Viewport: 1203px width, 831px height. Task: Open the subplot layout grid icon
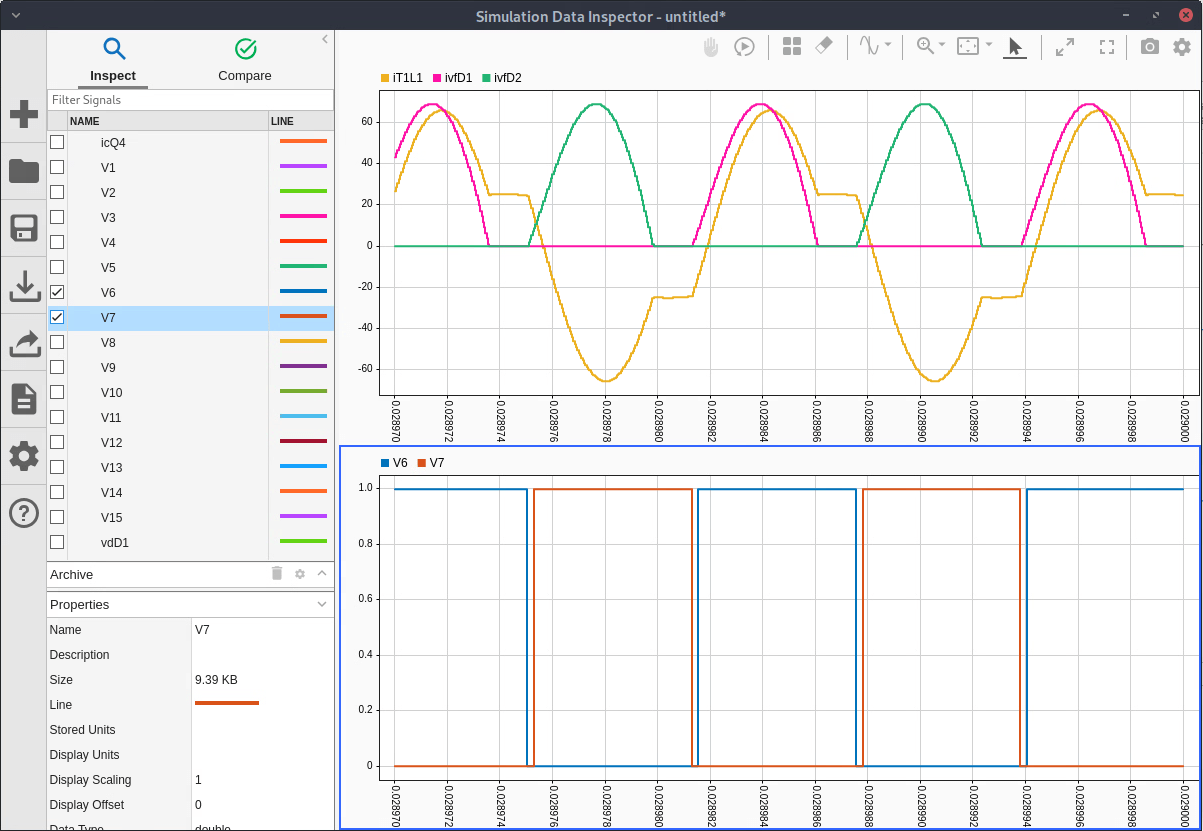coord(792,47)
